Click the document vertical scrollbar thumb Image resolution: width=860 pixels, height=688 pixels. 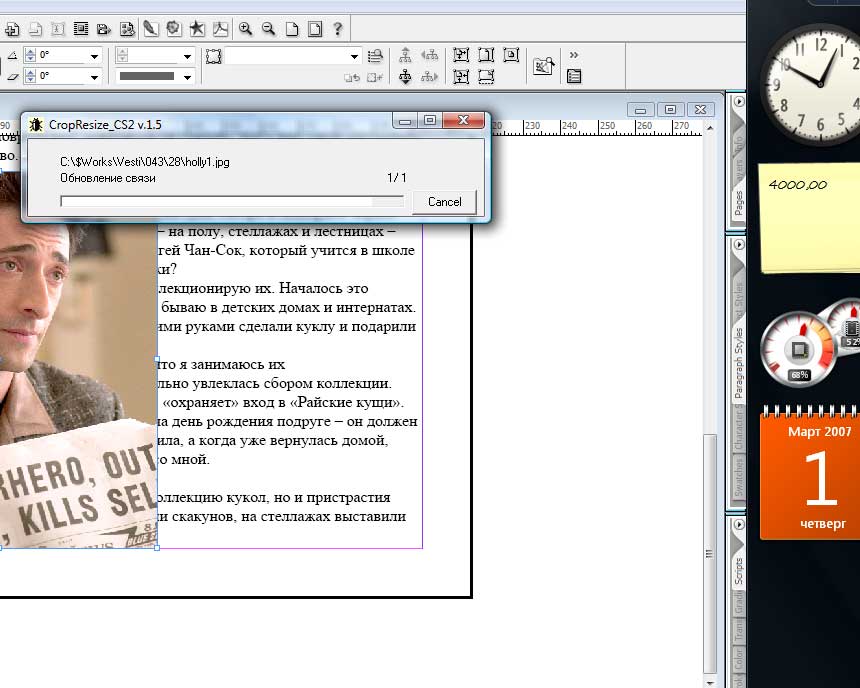point(710,554)
